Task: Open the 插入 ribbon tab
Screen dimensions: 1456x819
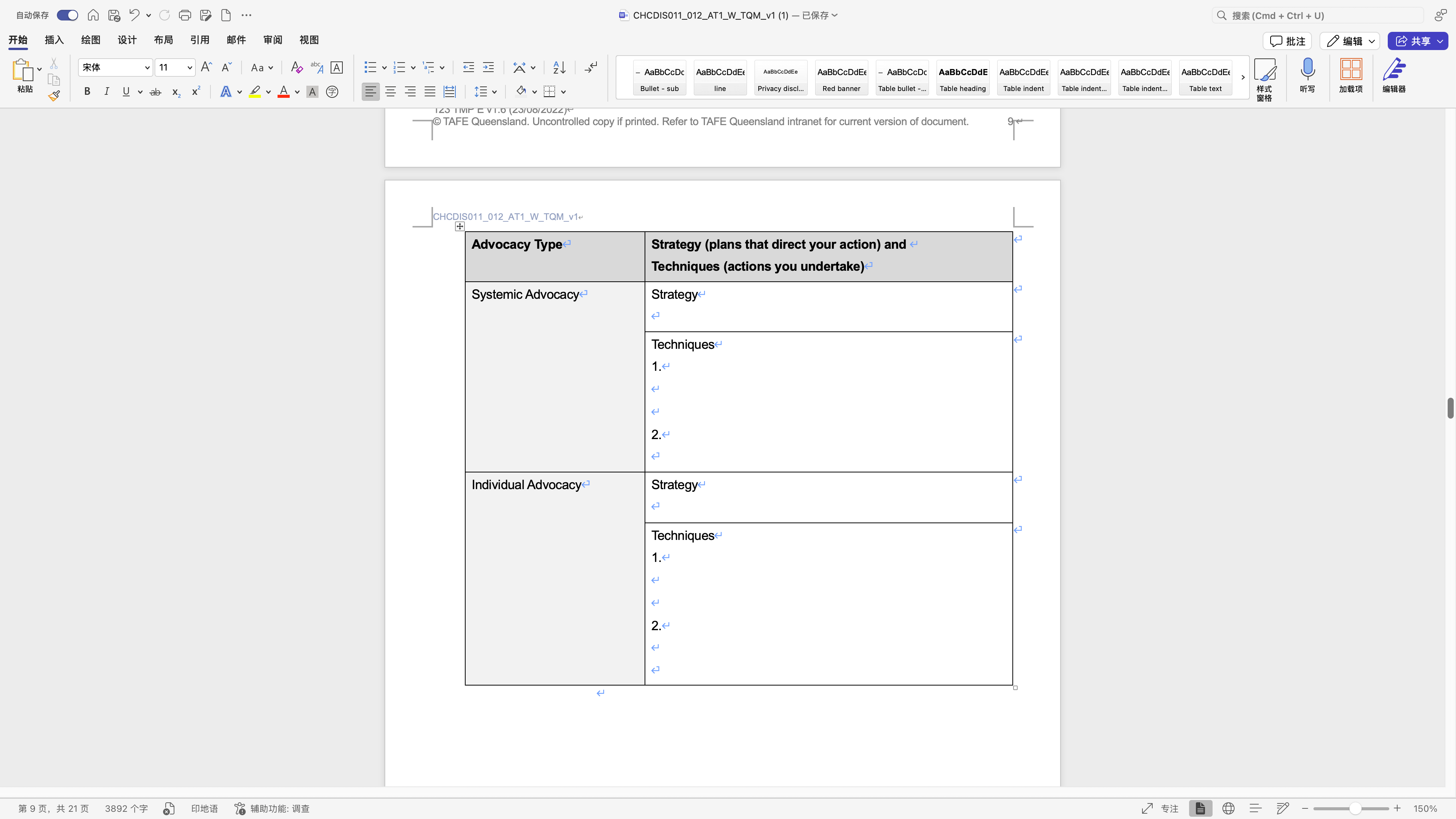Action: click(54, 40)
